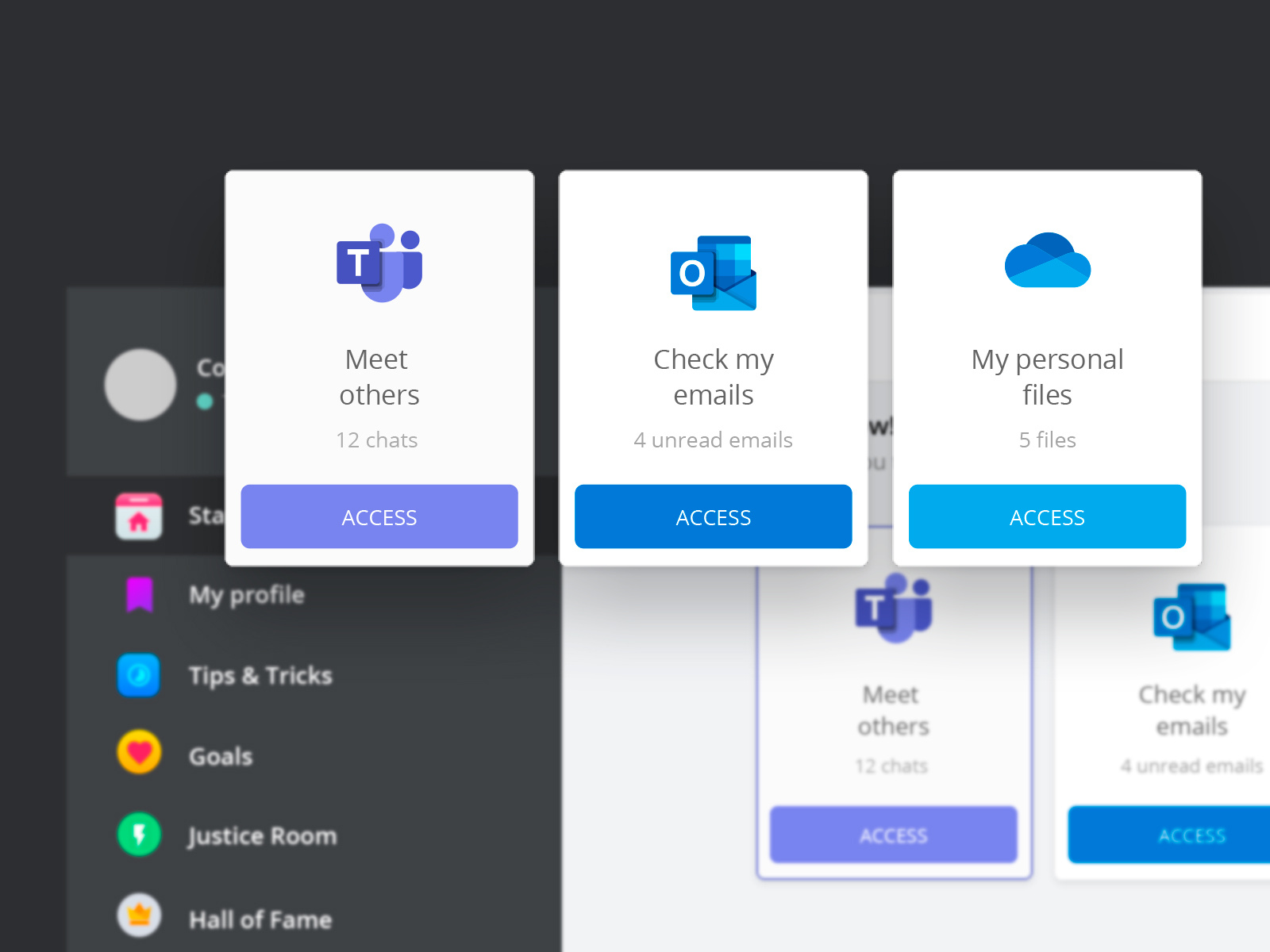Image resolution: width=1270 pixels, height=952 pixels.
Task: Click the heart Goals icon
Action: (x=140, y=752)
